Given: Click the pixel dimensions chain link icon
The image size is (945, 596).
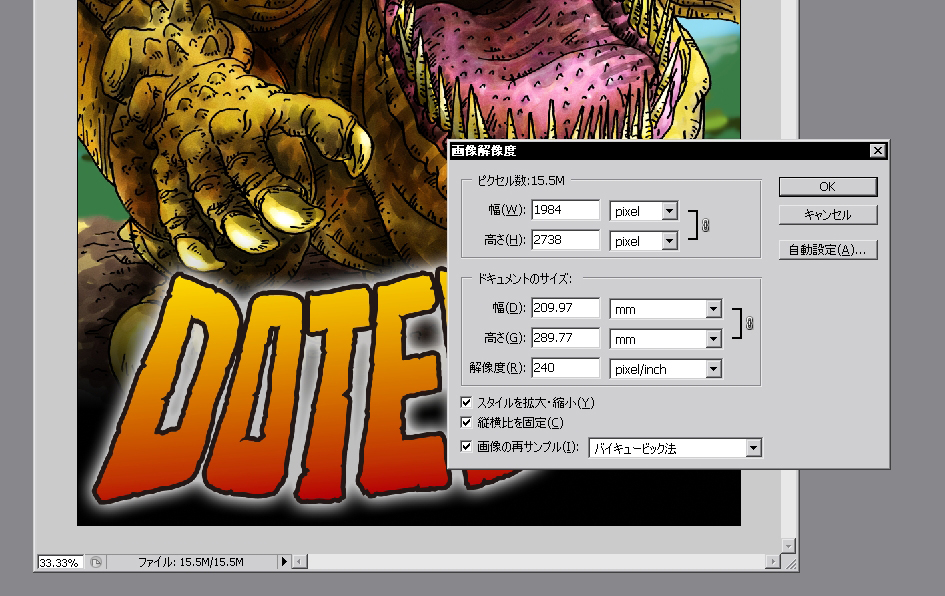Looking at the screenshot, I should click(705, 226).
